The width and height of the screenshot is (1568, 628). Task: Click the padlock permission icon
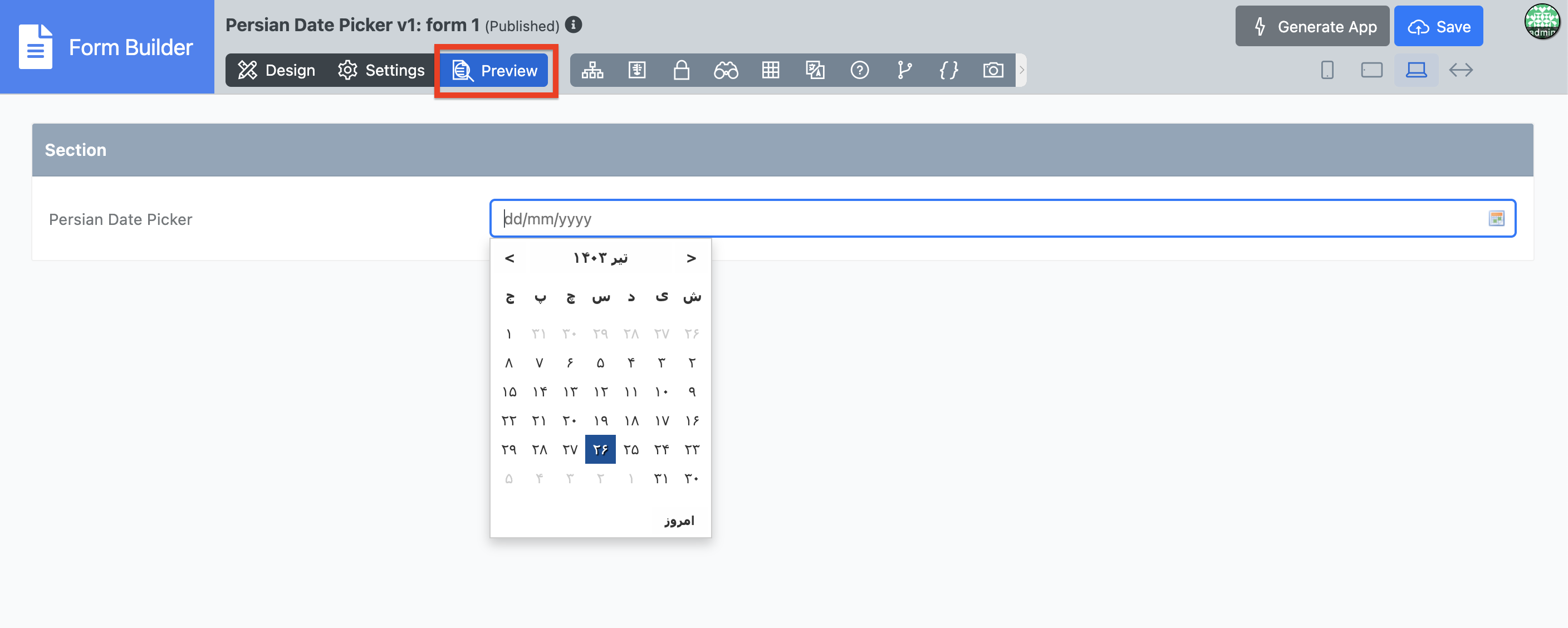pos(681,71)
